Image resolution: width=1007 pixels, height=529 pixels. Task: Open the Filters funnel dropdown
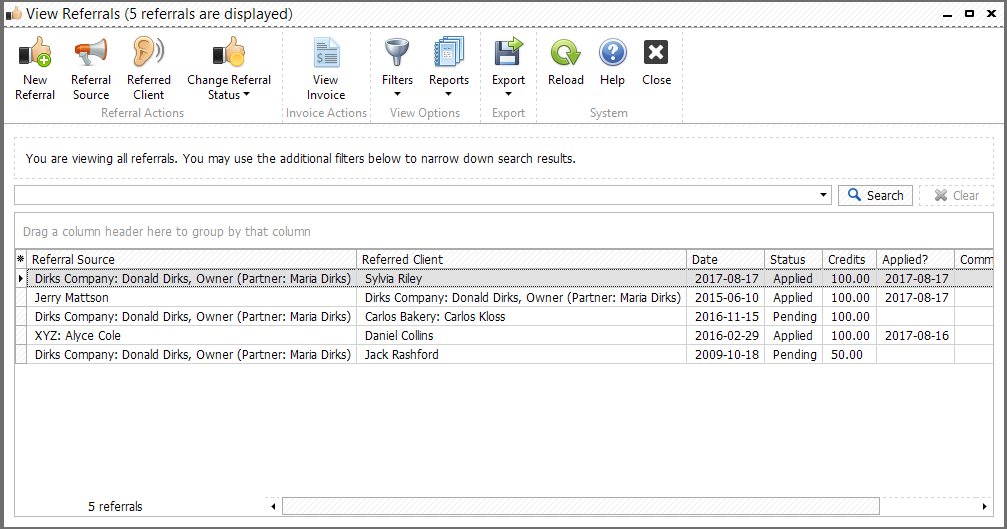click(x=397, y=69)
